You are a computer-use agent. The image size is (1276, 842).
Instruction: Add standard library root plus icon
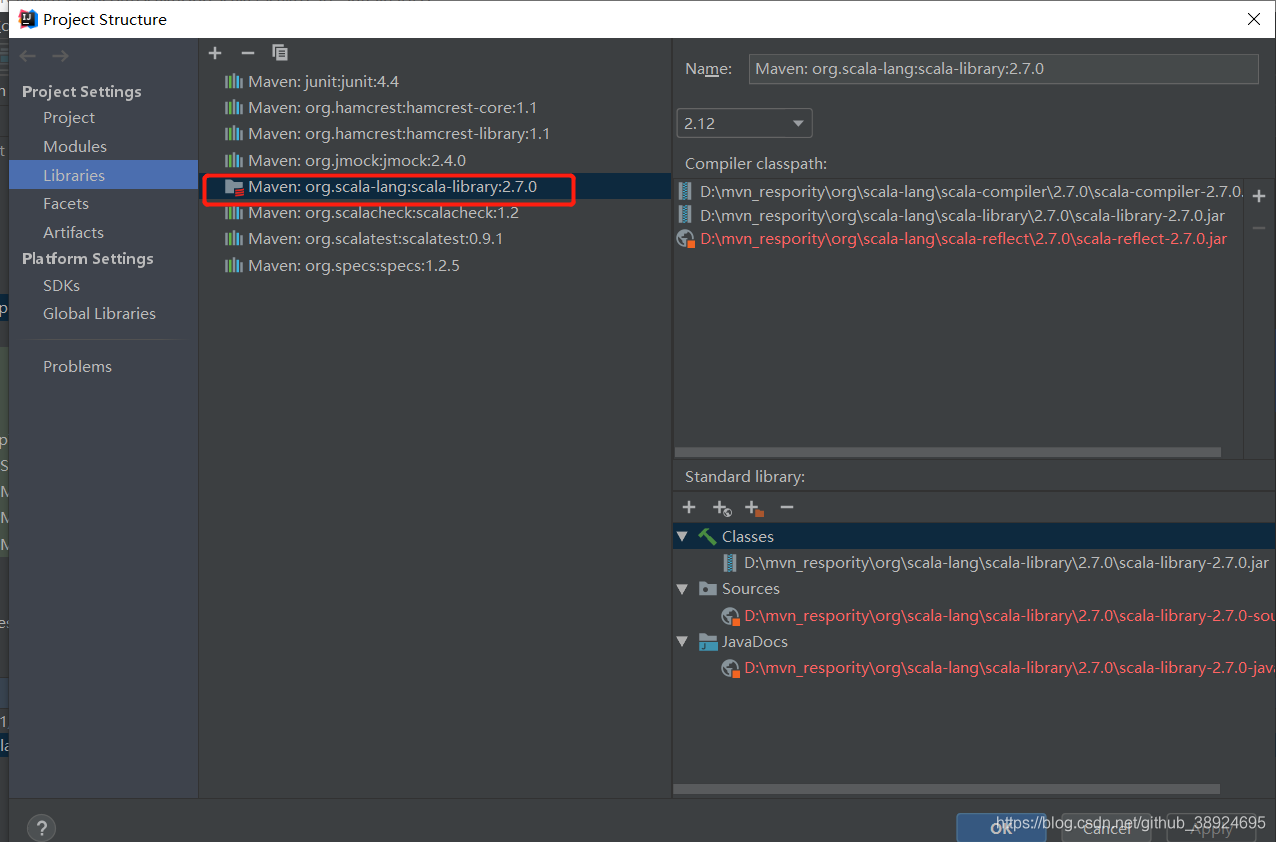click(689, 508)
